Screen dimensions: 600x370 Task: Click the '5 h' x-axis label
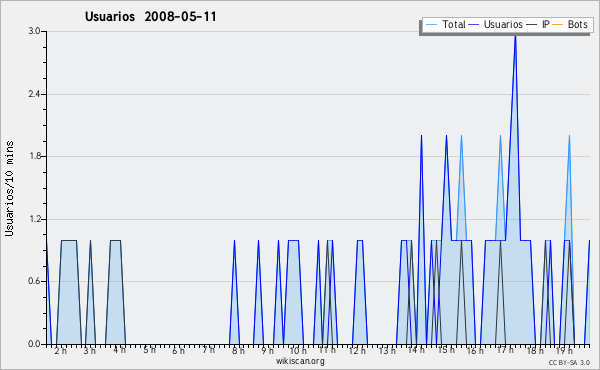[x=149, y=350]
